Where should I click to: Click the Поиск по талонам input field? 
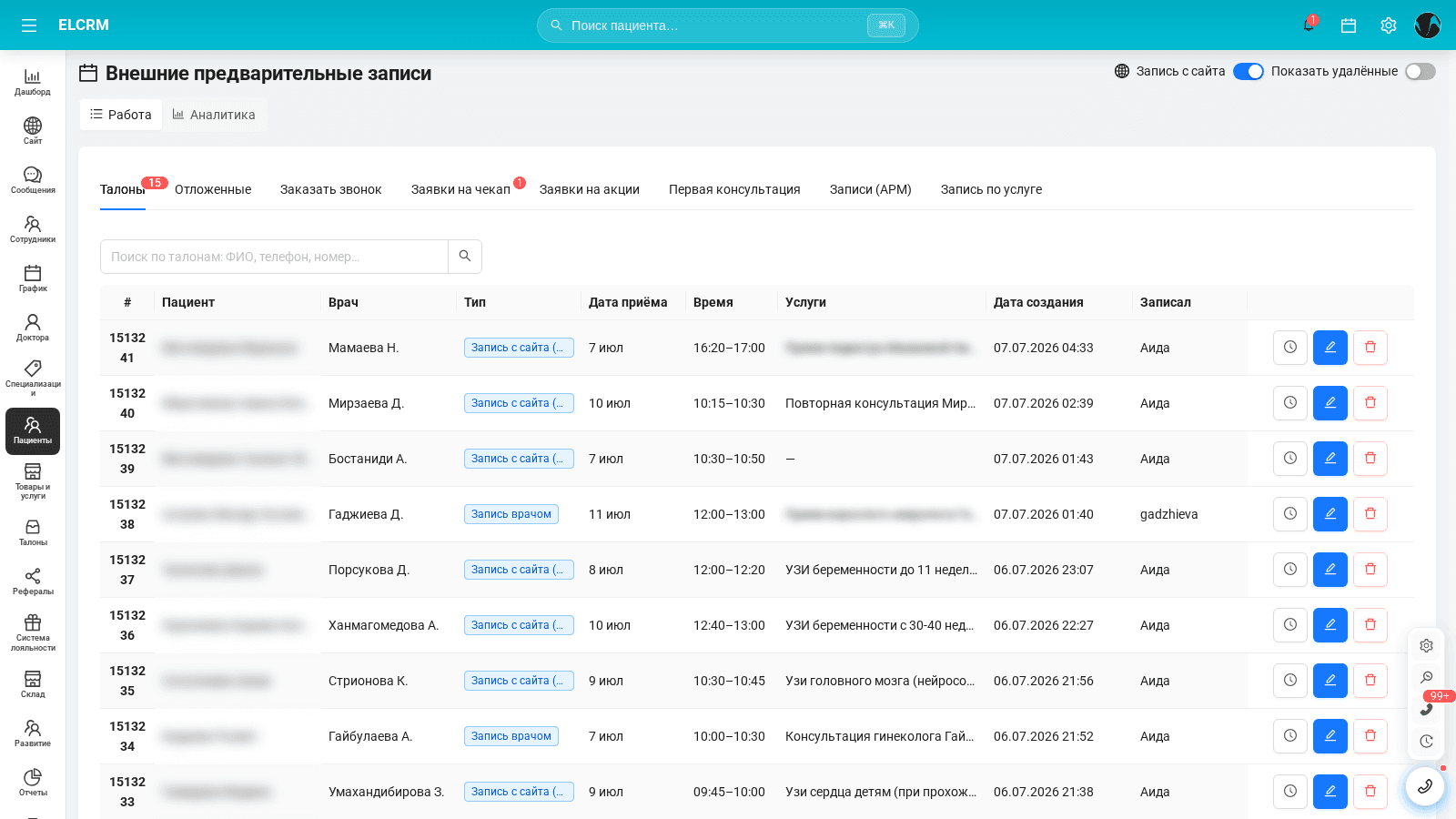click(274, 257)
